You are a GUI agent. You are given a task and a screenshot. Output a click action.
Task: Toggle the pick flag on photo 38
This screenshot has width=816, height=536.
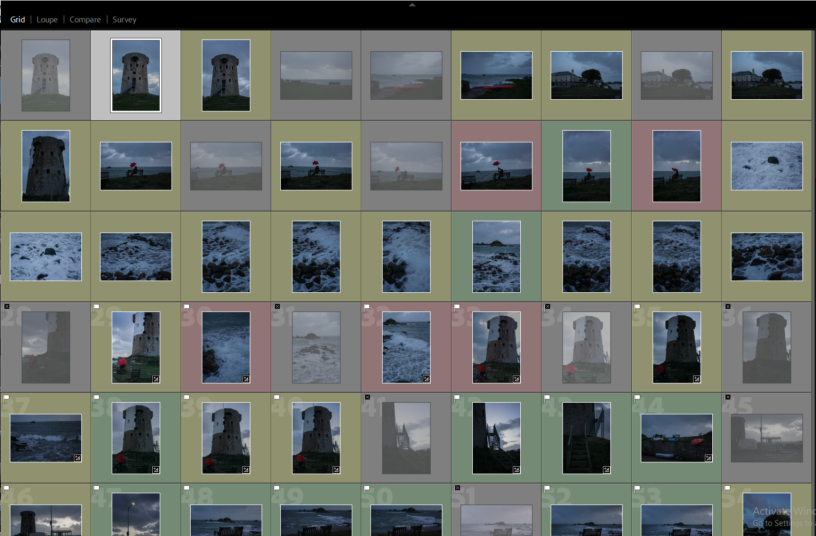[97, 397]
